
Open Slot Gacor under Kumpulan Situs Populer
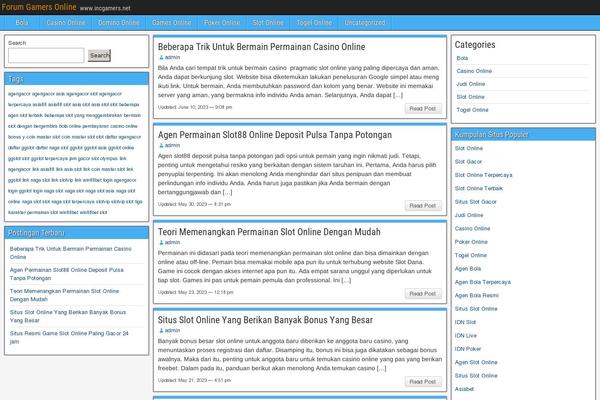[x=469, y=161]
